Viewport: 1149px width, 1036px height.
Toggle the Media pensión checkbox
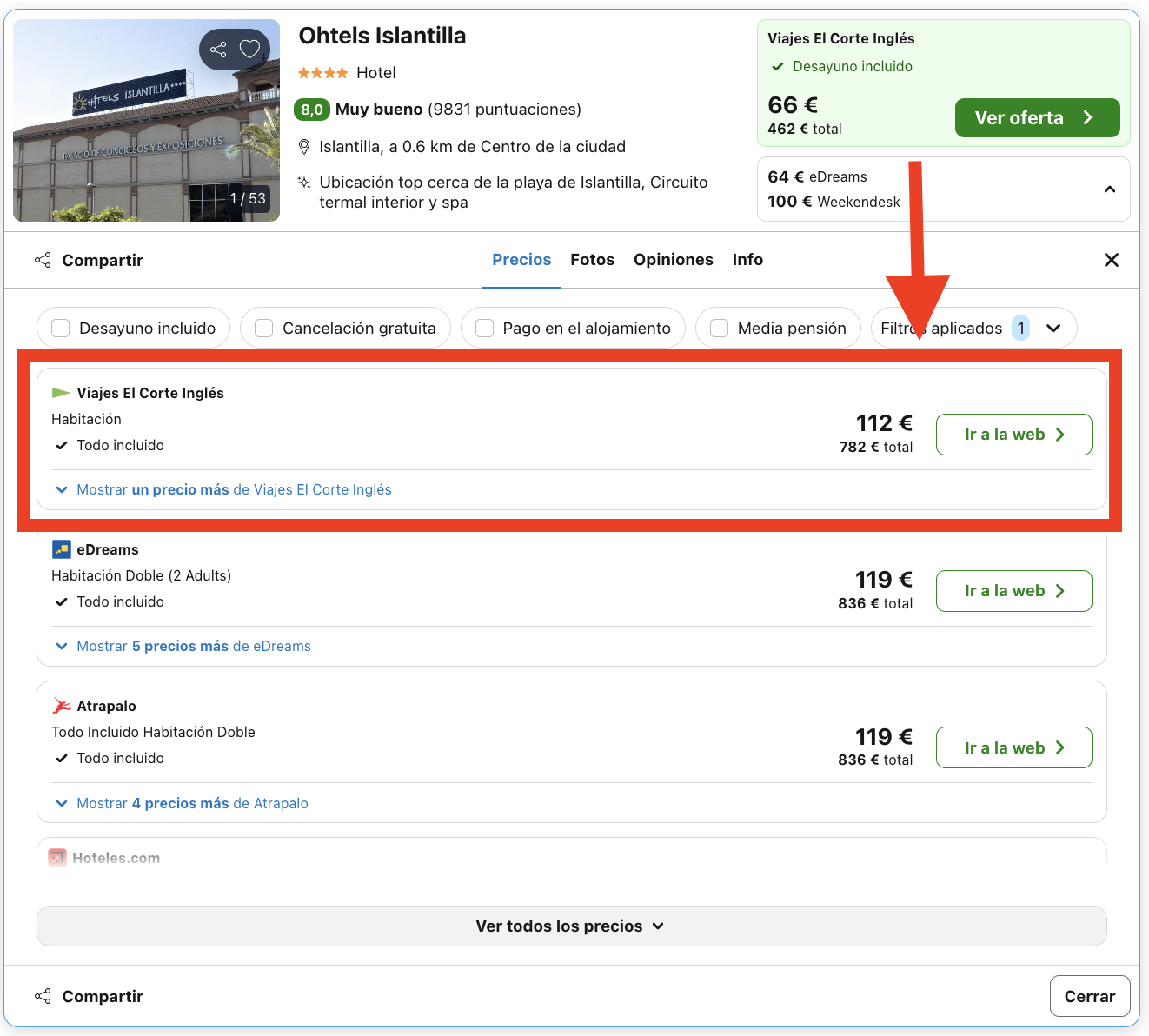coord(720,328)
